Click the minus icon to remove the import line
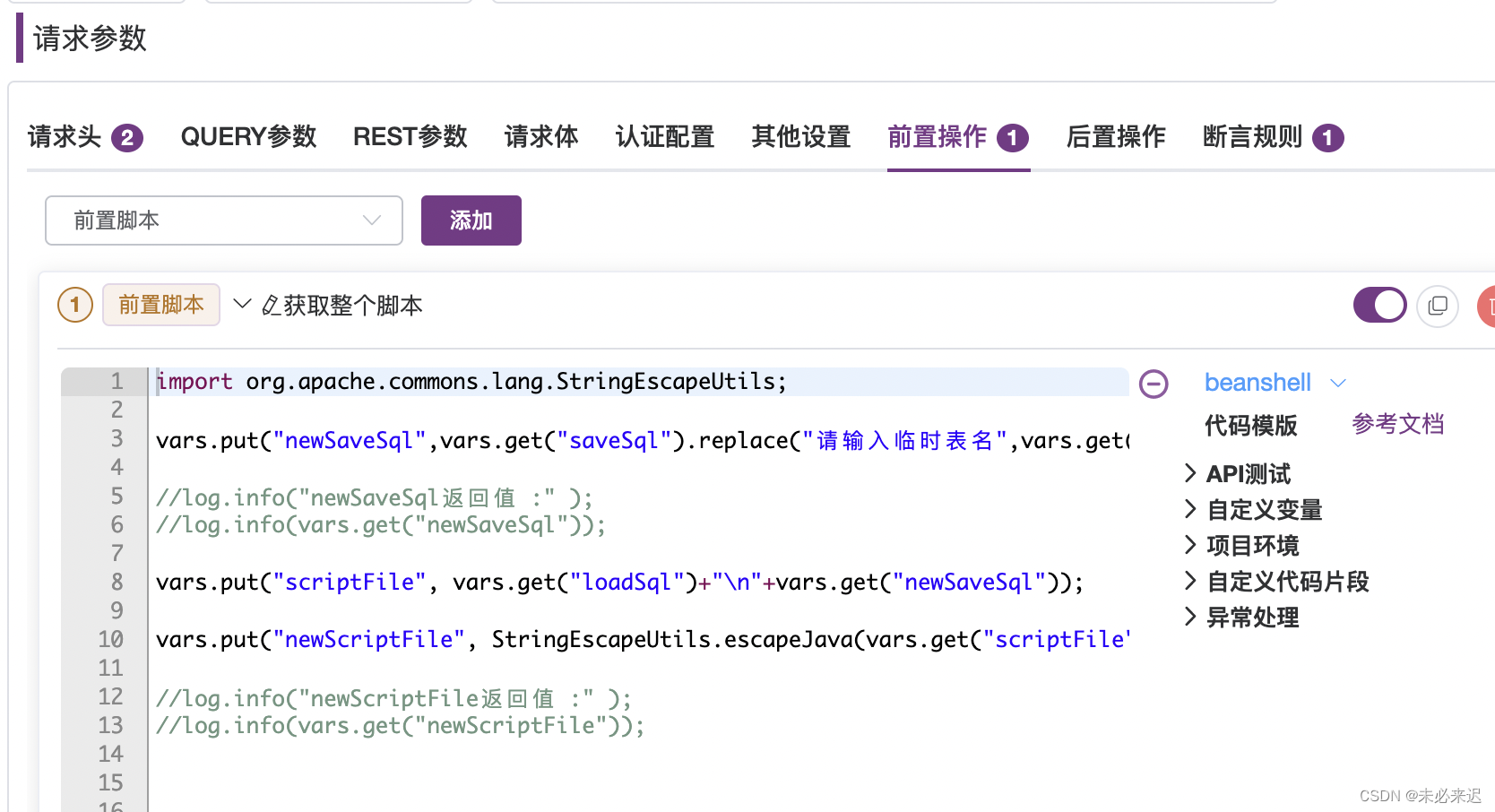Screen dimensions: 1495x812 point(1154,384)
